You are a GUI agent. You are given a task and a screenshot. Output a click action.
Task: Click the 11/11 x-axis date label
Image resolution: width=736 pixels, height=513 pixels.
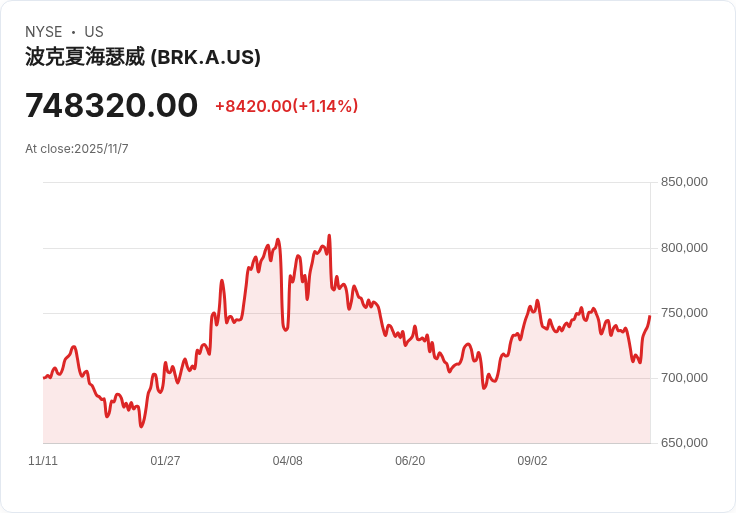point(43,461)
